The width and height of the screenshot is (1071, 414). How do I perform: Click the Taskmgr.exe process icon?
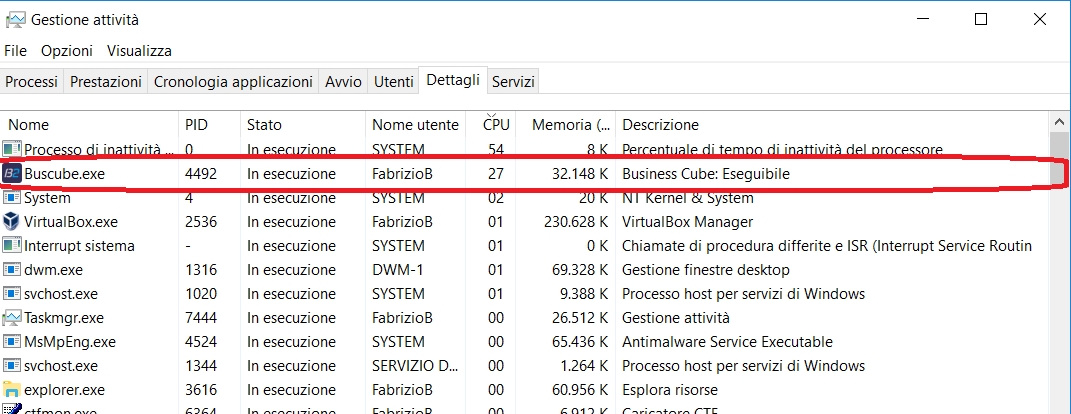pyautogui.click(x=13, y=318)
